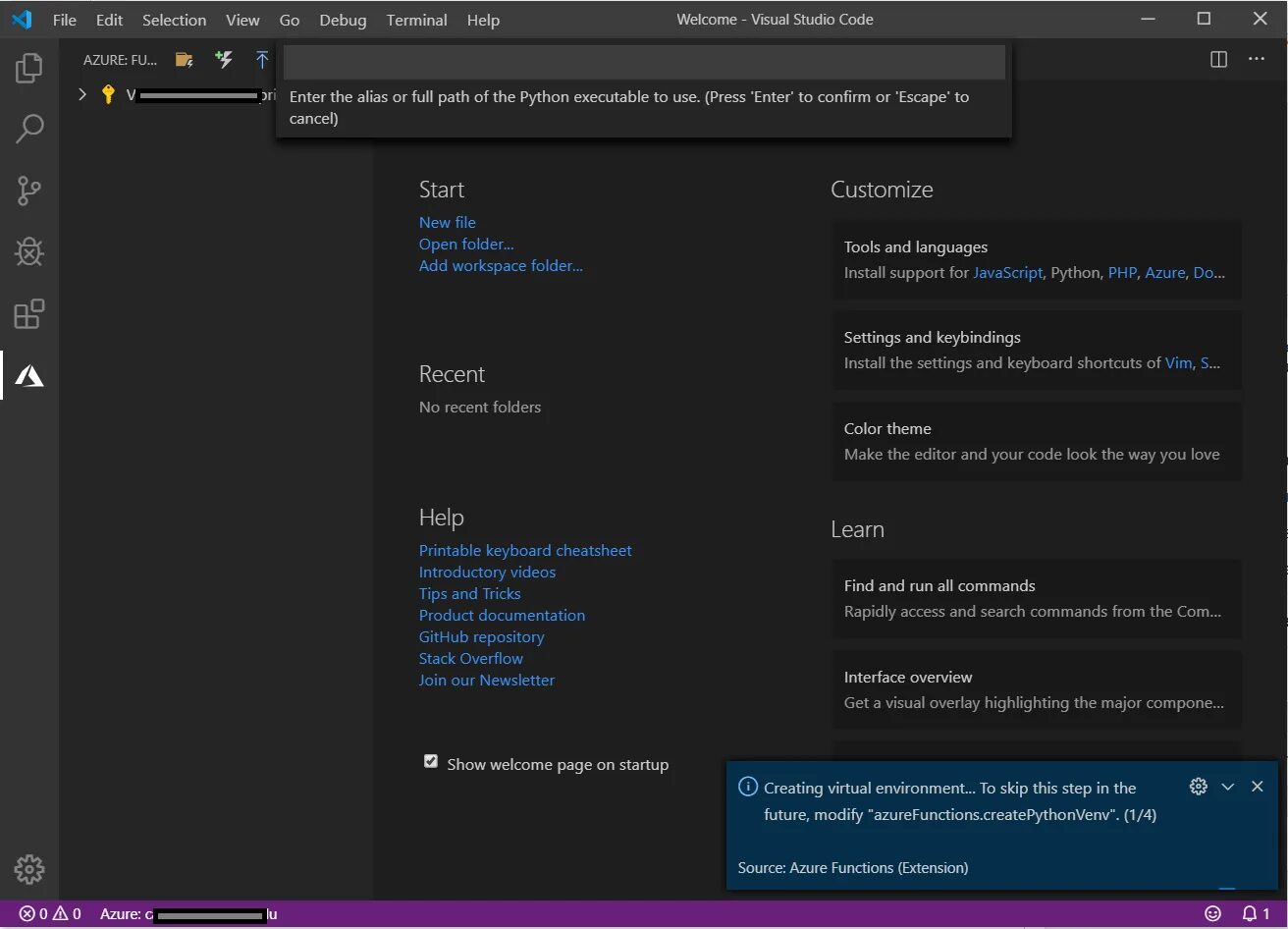Click the Add workspace folder... link

(x=501, y=266)
